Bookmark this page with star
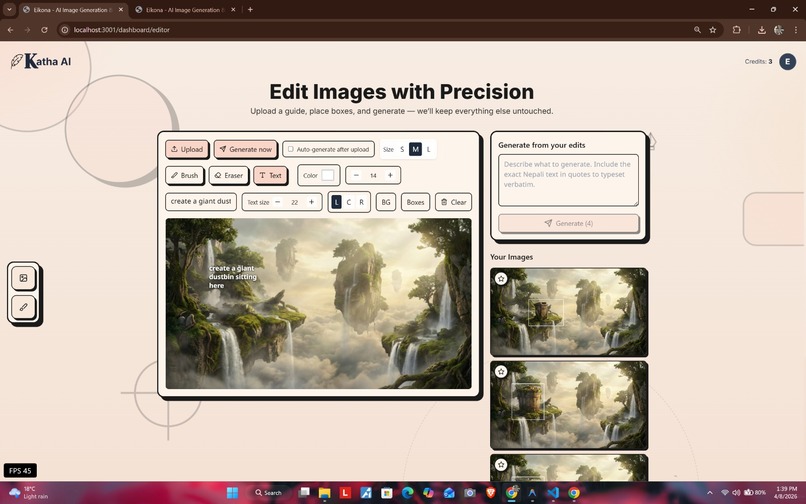 coord(712,30)
